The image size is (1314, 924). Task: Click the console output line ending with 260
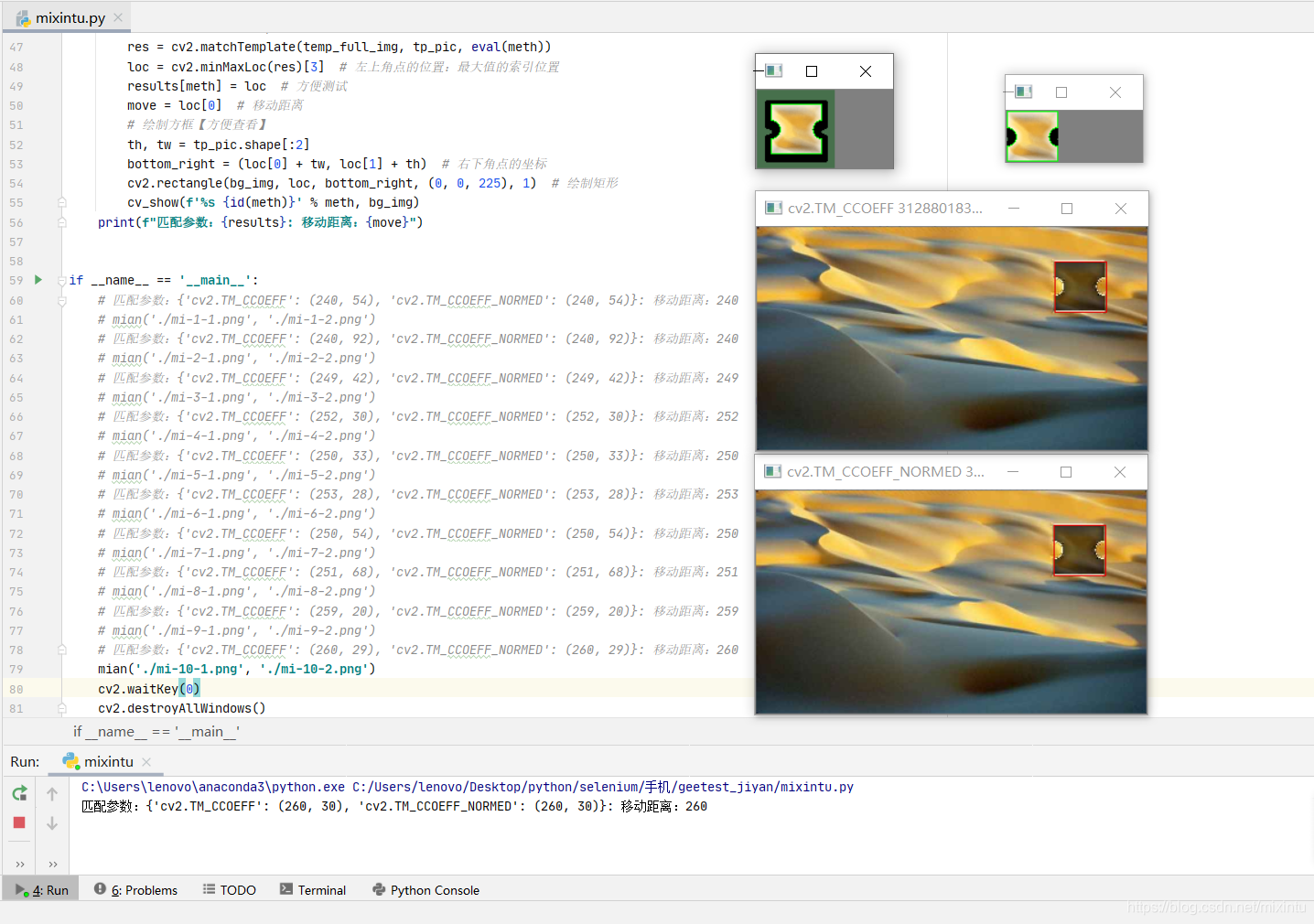click(394, 806)
